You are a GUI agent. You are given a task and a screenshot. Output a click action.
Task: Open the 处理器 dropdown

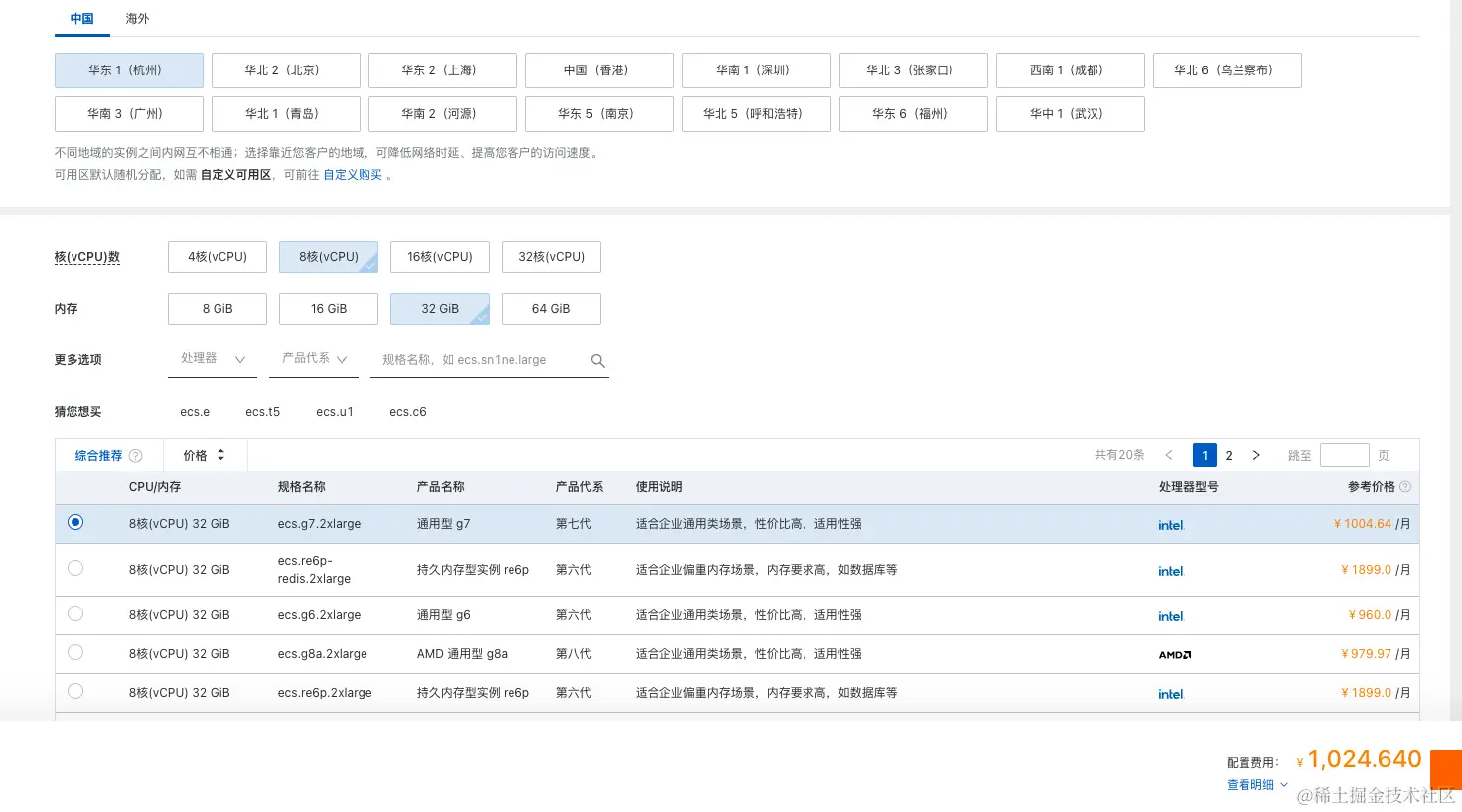213,359
